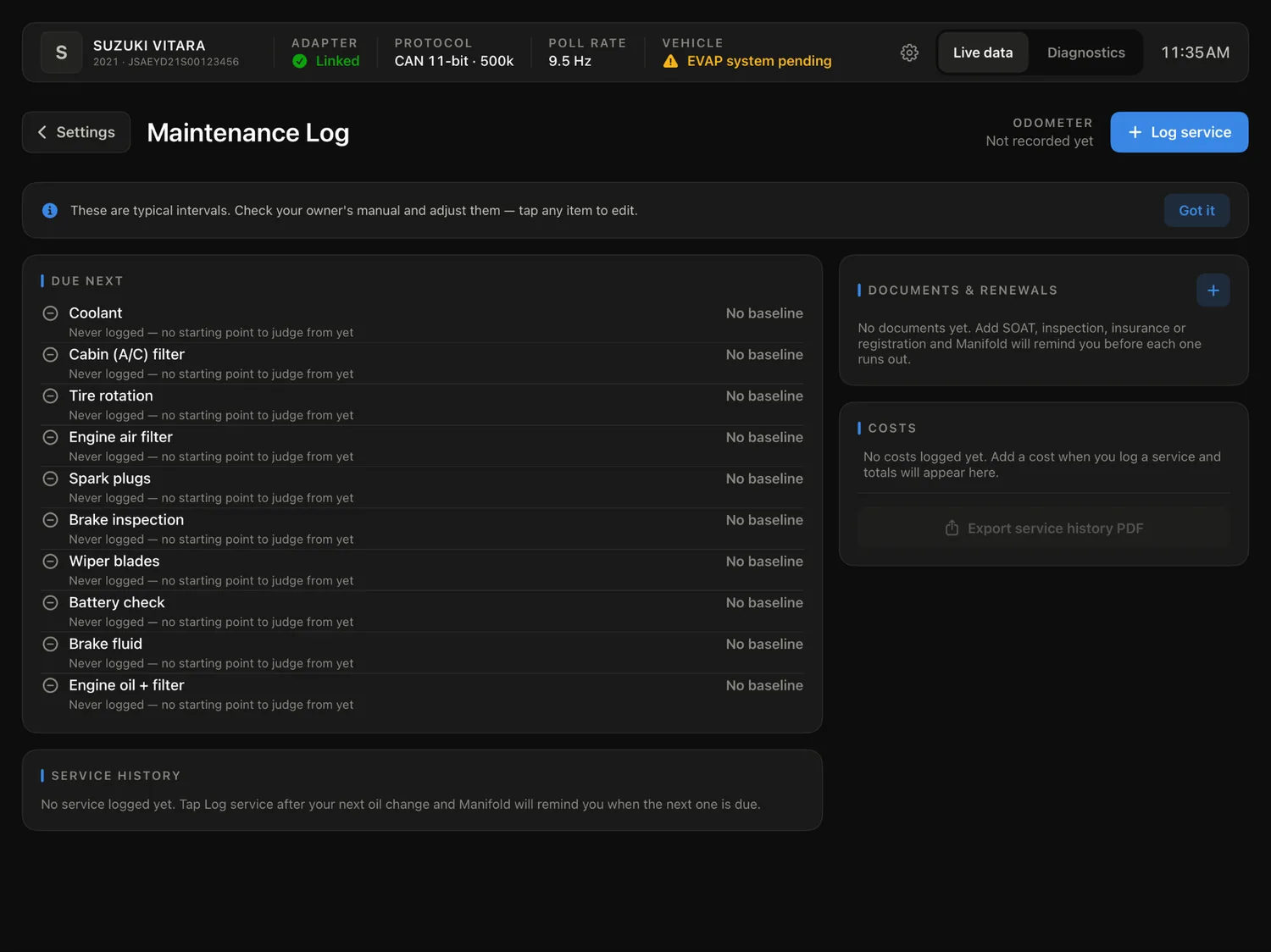
Task: Click the Due Next heading
Action: [x=87, y=281]
